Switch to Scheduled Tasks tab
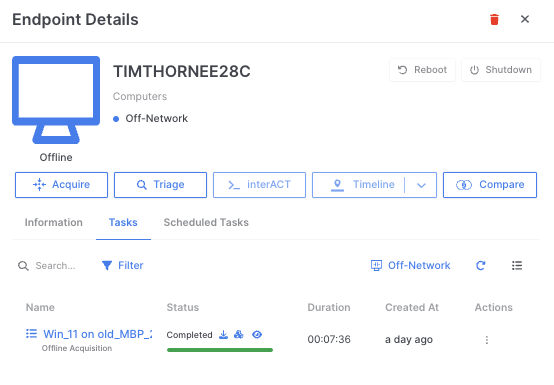 (206, 223)
